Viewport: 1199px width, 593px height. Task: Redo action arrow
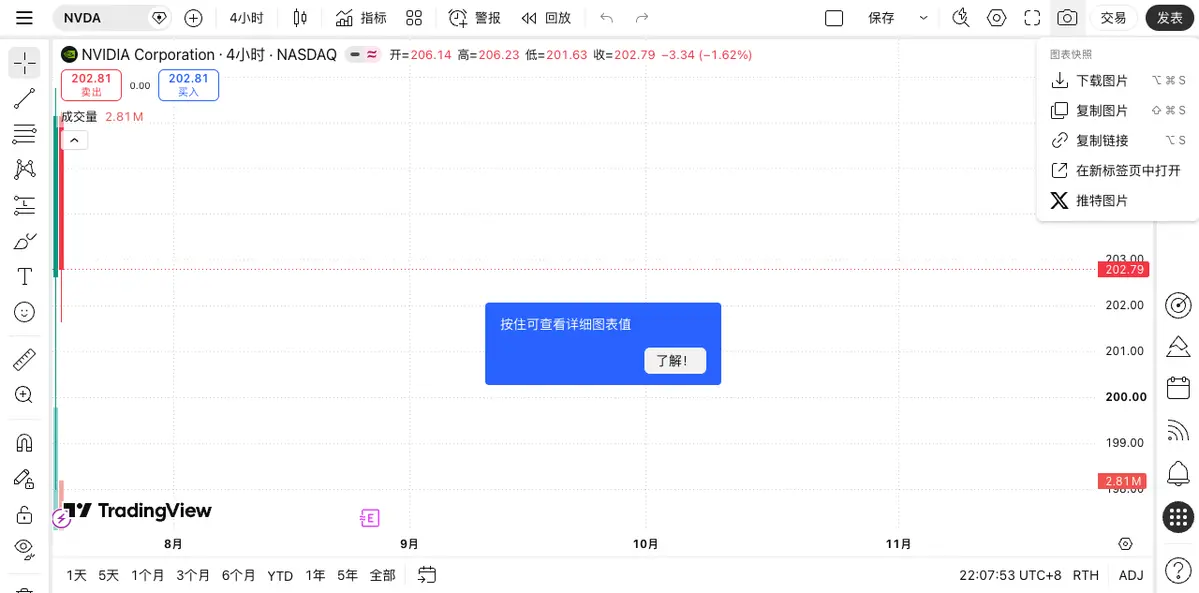click(642, 18)
